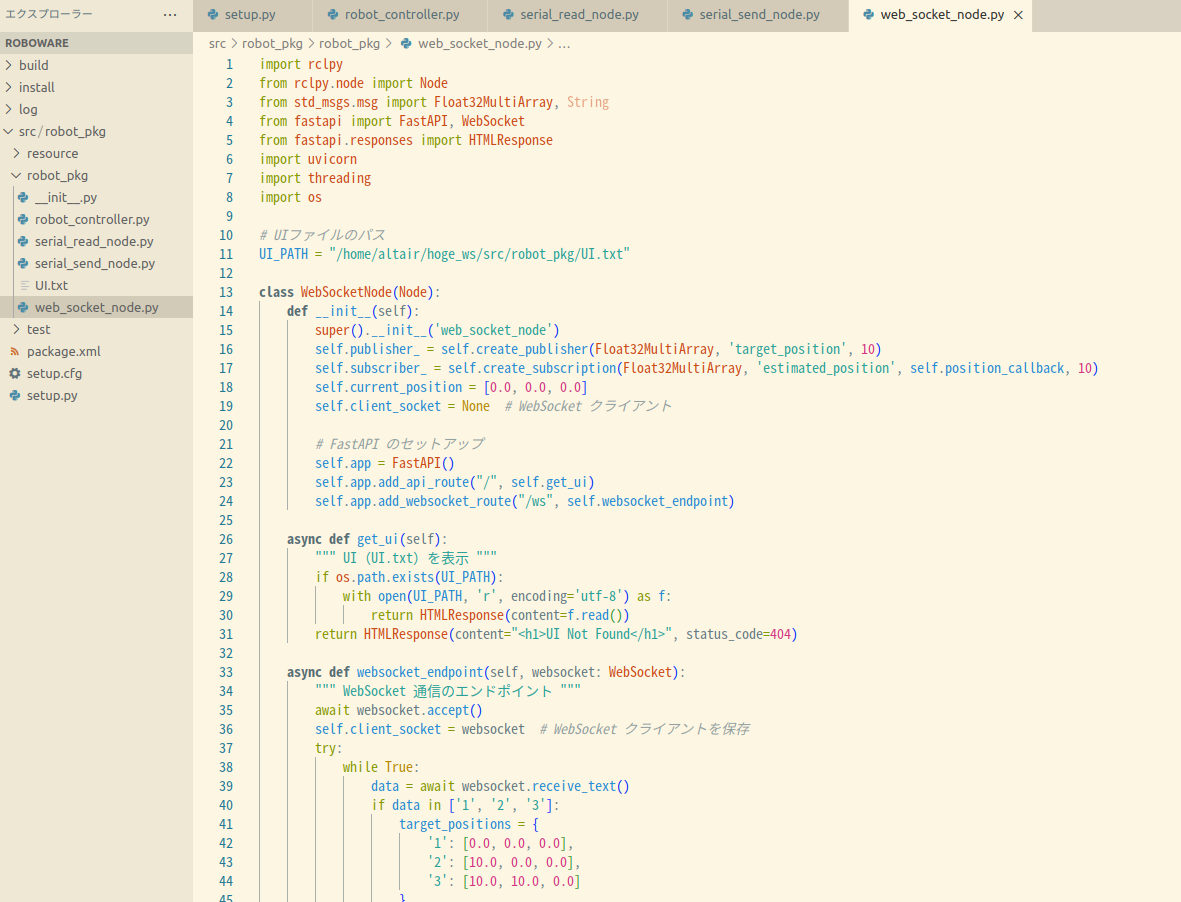This screenshot has height=902, width=1181.
Task: Close the web_socket_node.py editor tab
Action: coord(1018,15)
